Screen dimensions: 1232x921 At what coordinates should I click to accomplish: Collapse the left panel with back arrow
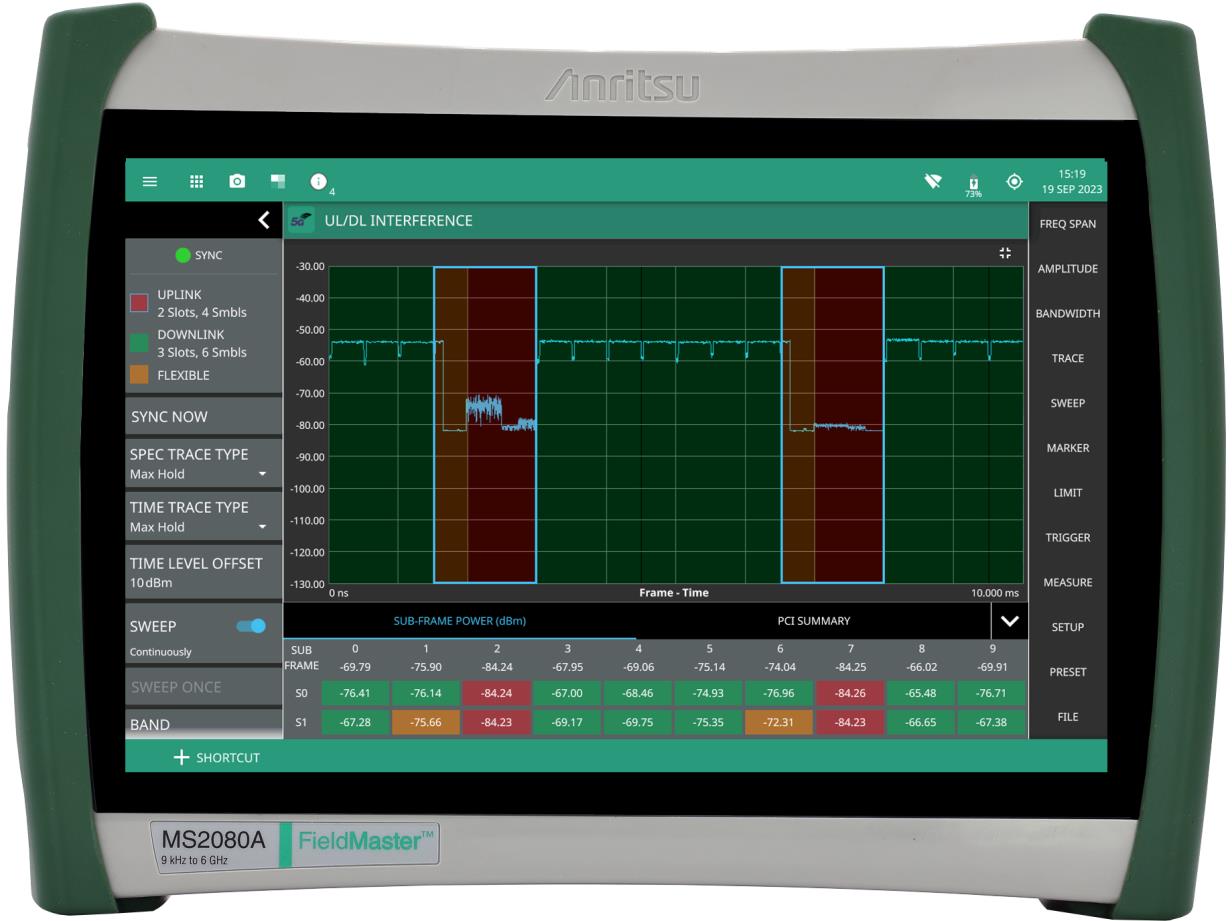coord(263,220)
